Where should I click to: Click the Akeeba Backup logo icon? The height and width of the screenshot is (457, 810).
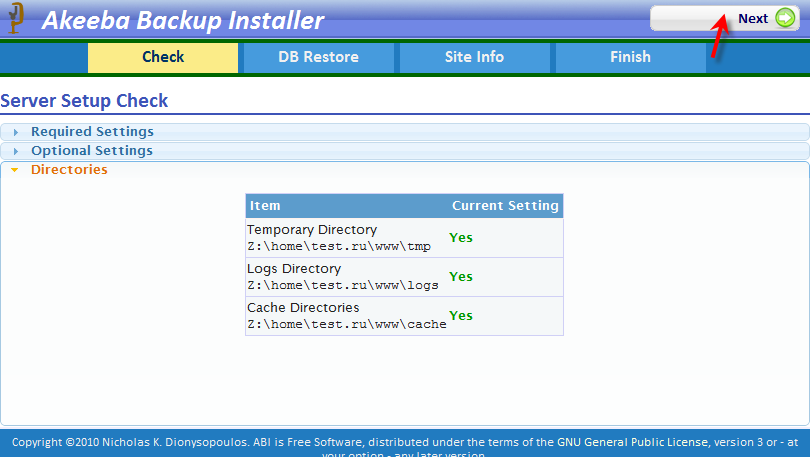tap(16, 18)
